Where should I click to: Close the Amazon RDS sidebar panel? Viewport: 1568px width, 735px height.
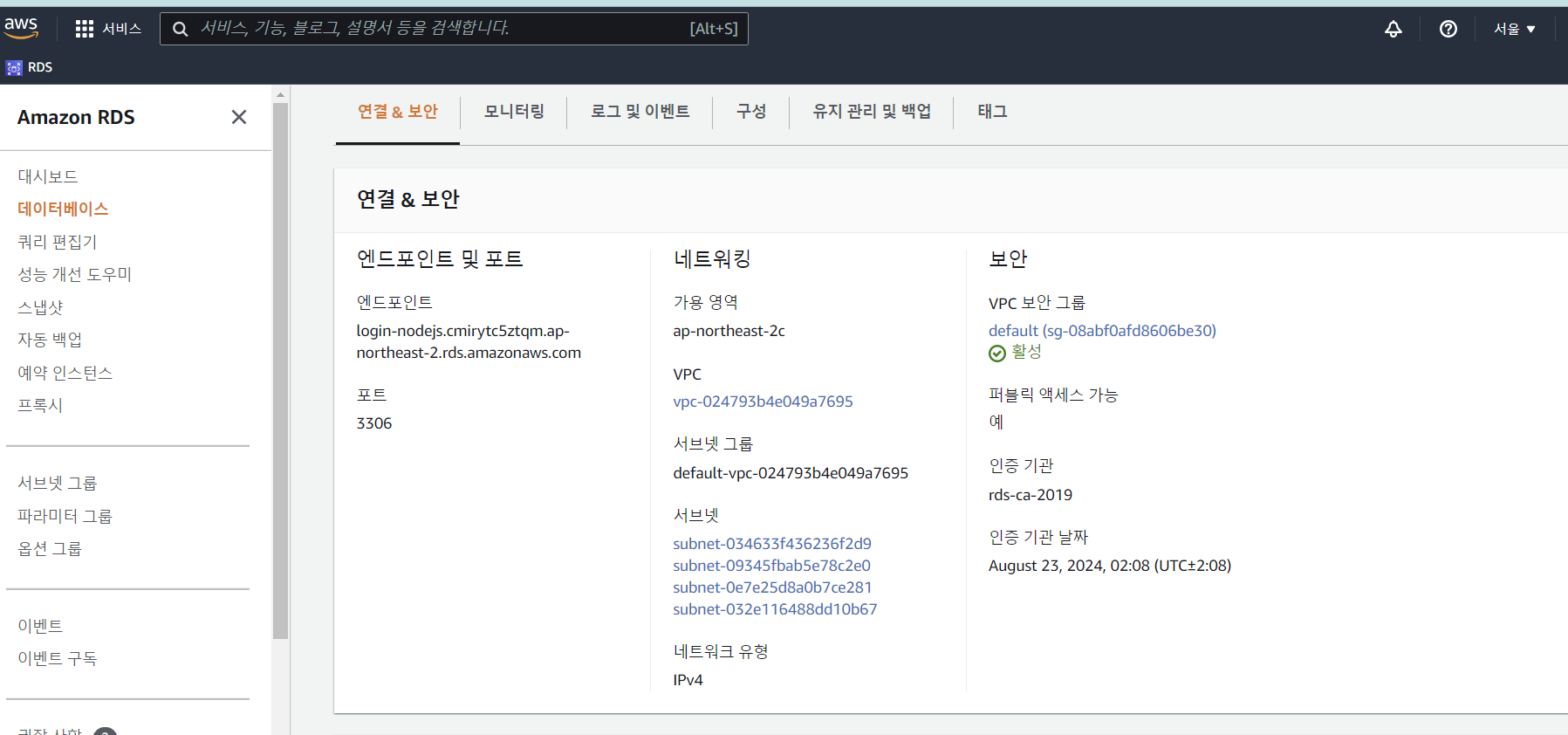pos(239,117)
